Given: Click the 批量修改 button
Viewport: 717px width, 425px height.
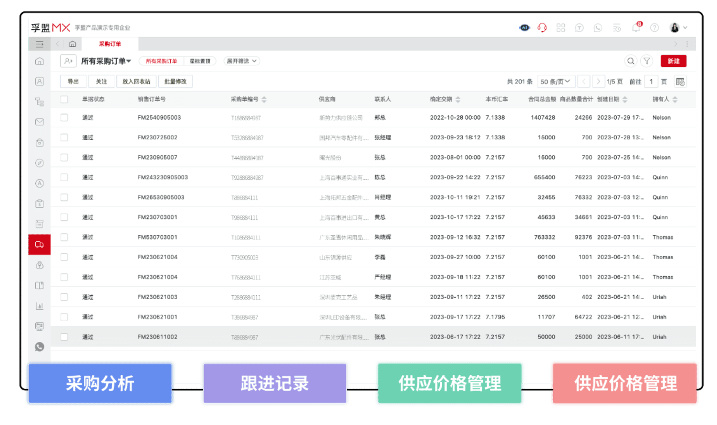Looking at the screenshot, I should [175, 81].
